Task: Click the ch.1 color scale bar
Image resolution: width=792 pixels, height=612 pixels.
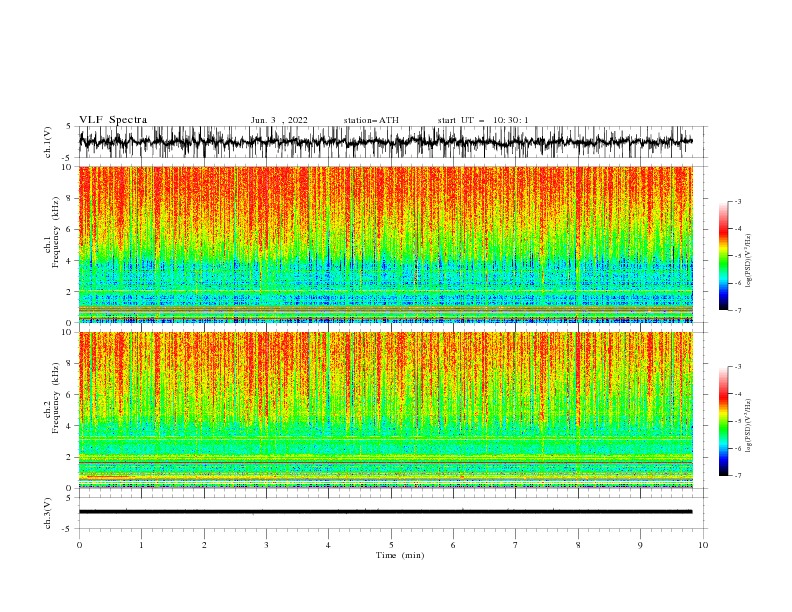Action: [x=723, y=256]
